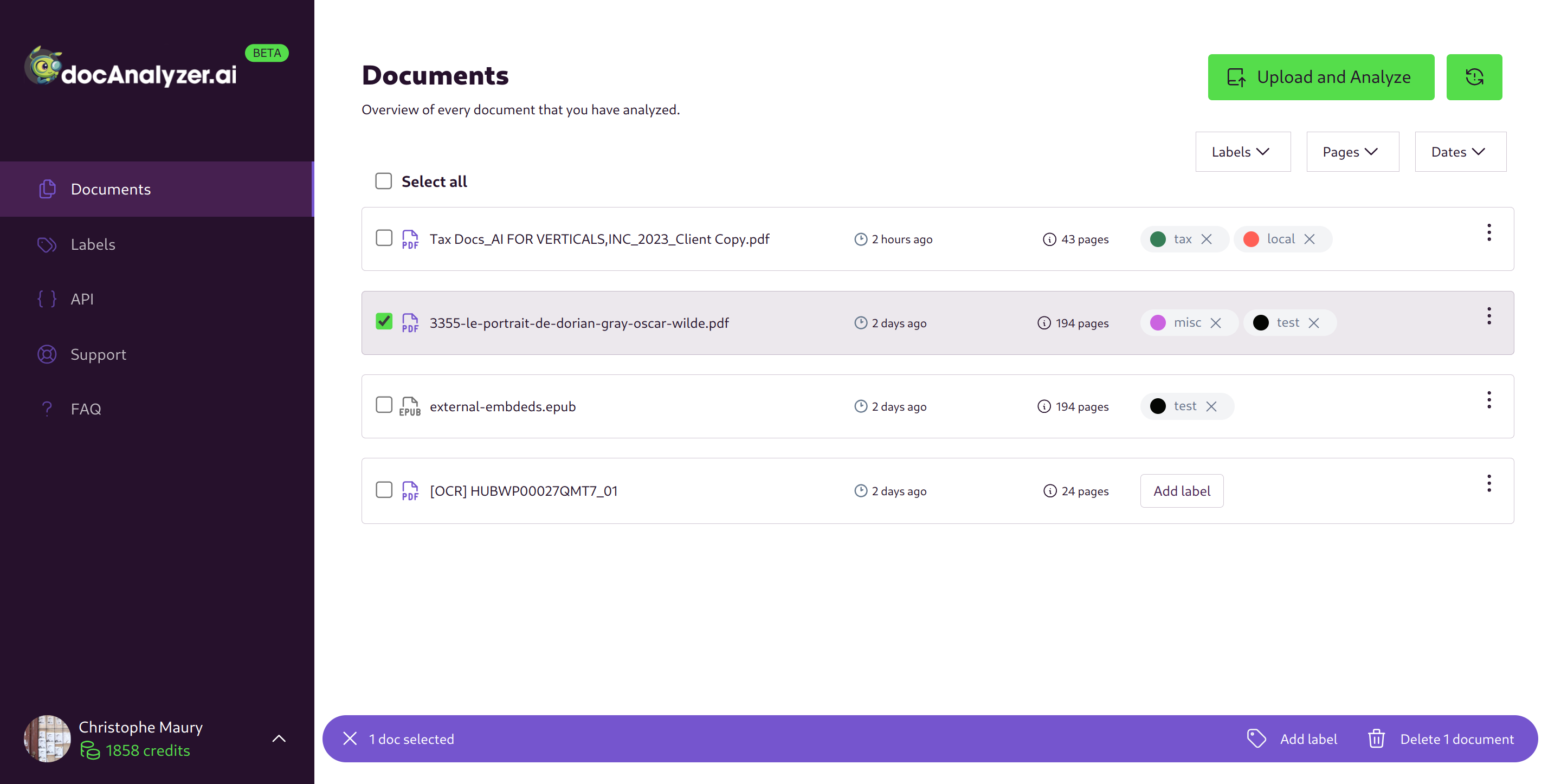Screen dimensions: 1561x784
Task: Check the Select all checkbox
Action: pyautogui.click(x=384, y=180)
